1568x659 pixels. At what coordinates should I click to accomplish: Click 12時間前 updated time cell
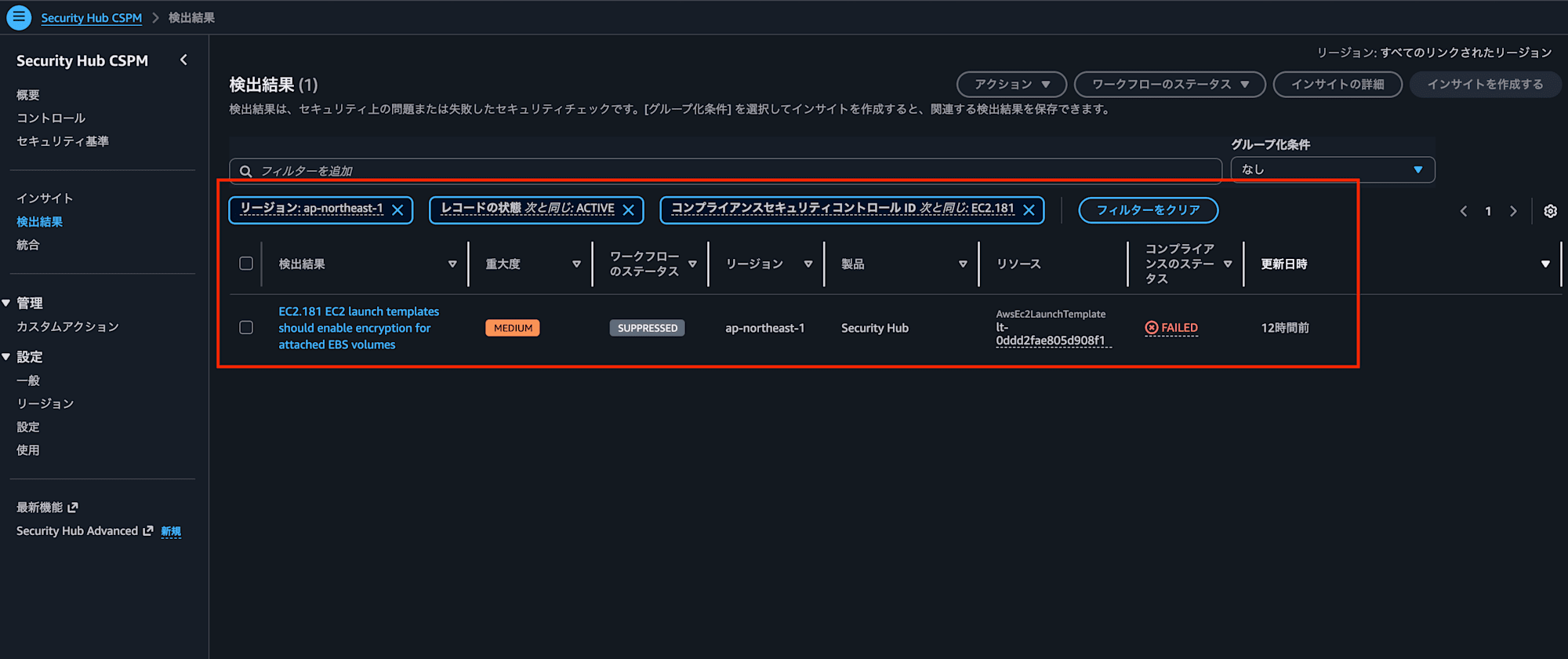[1285, 328]
